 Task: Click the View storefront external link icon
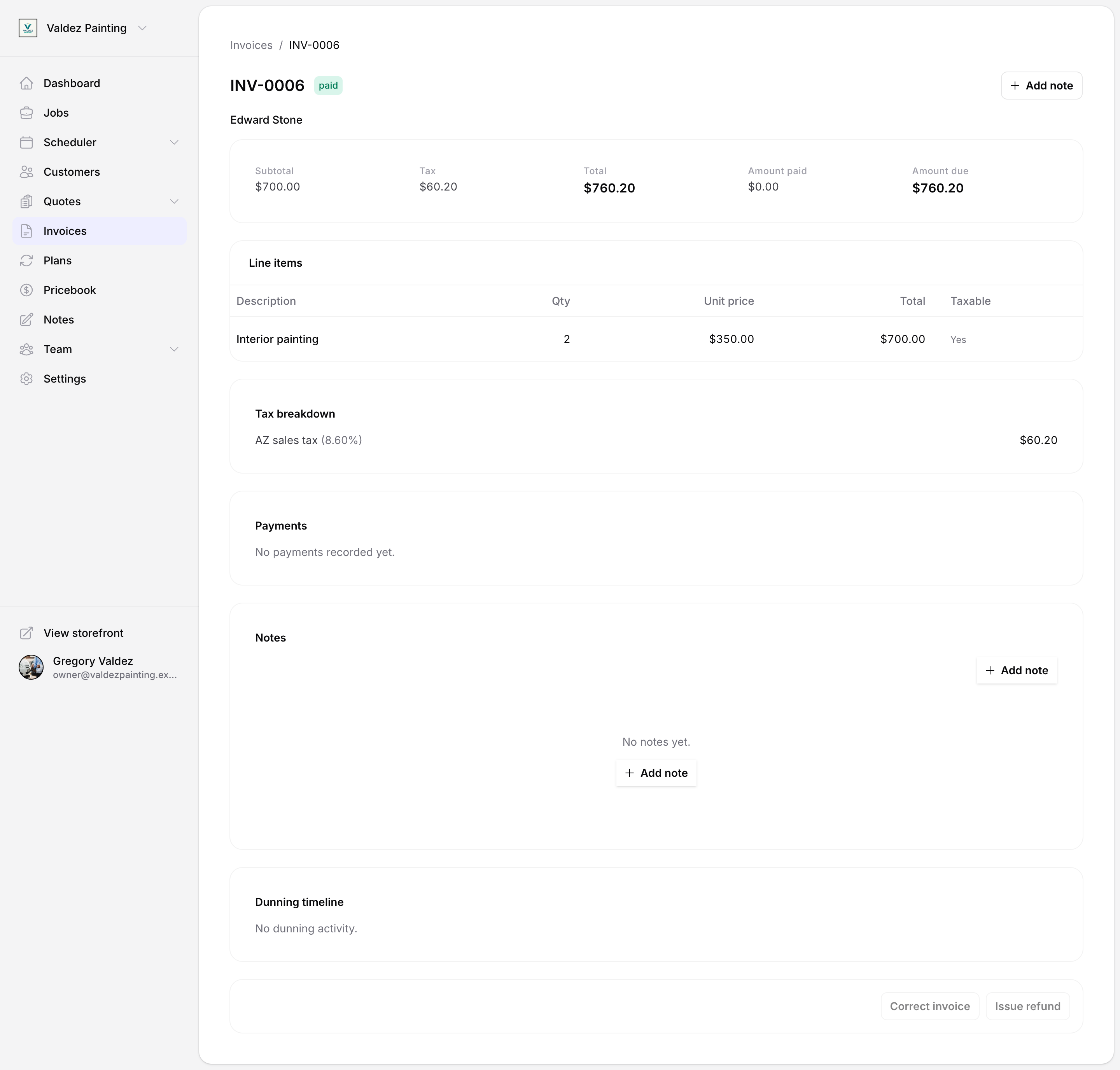click(26, 633)
